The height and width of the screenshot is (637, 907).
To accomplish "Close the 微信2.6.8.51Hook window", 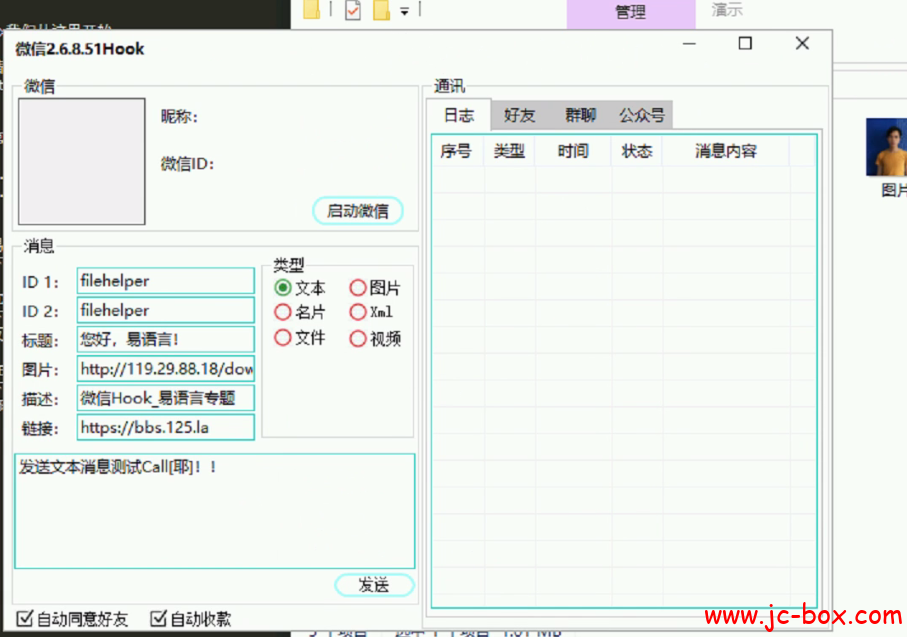I will pyautogui.click(x=802, y=44).
